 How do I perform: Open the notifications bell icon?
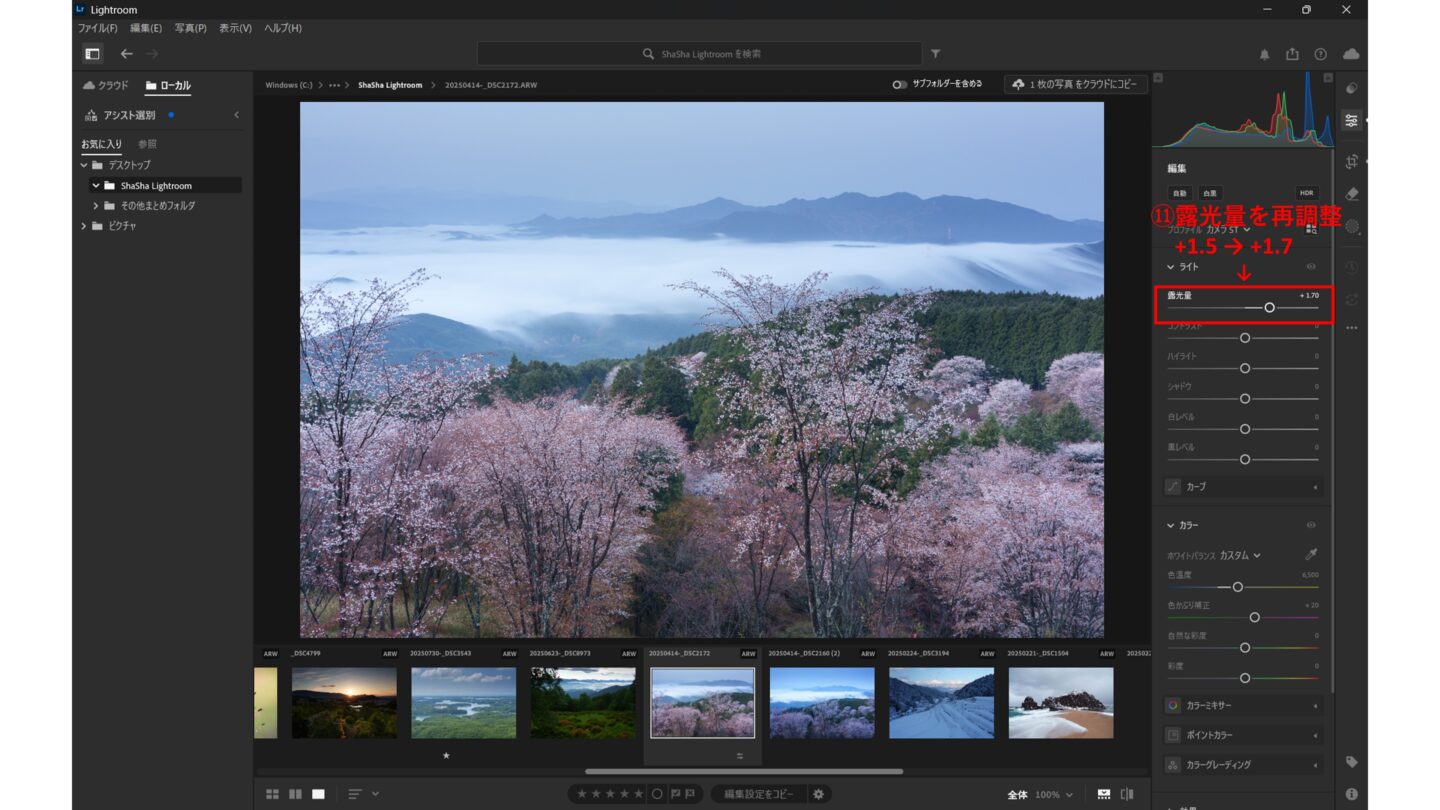coord(1264,54)
